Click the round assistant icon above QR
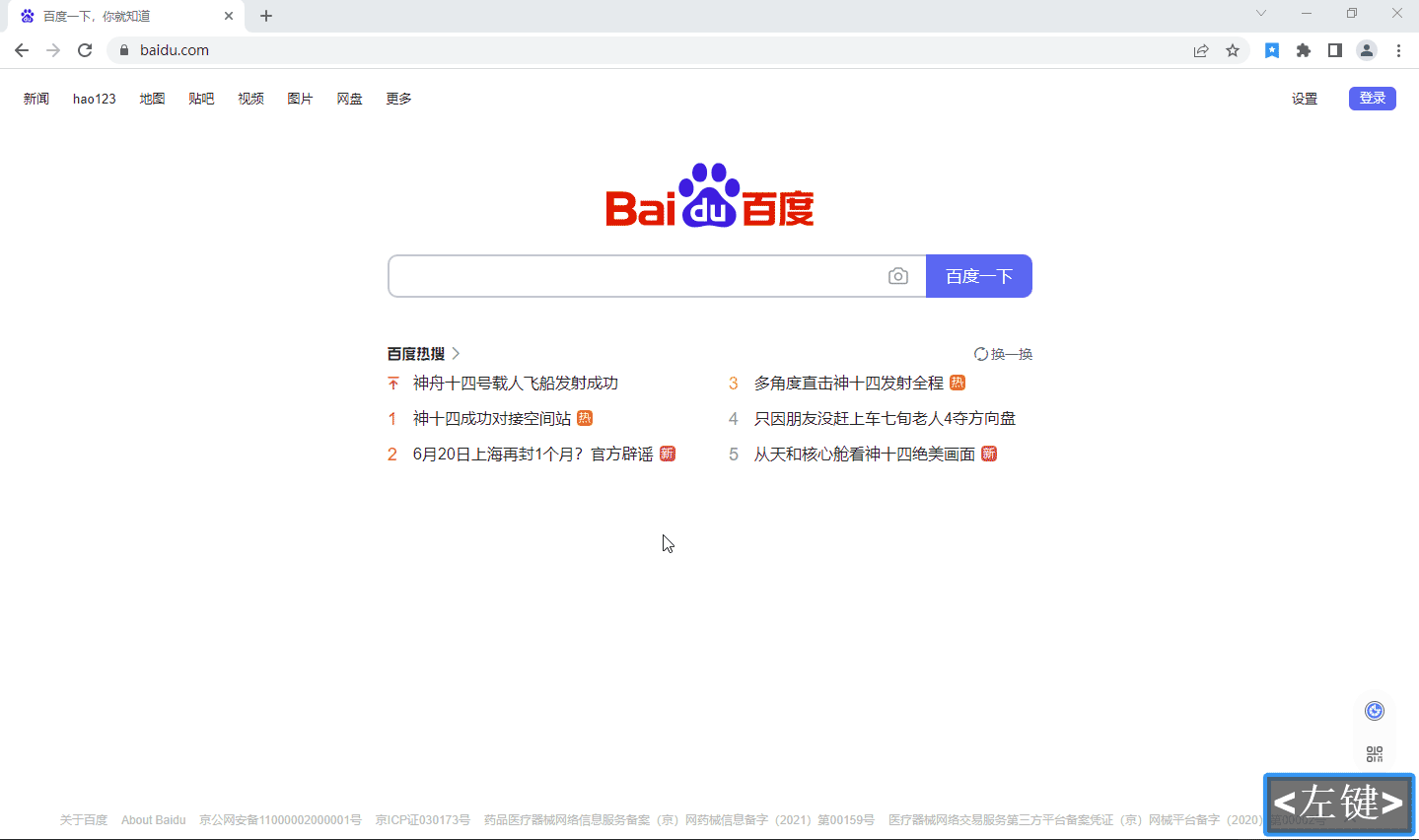Image resolution: width=1419 pixels, height=840 pixels. coord(1375,711)
